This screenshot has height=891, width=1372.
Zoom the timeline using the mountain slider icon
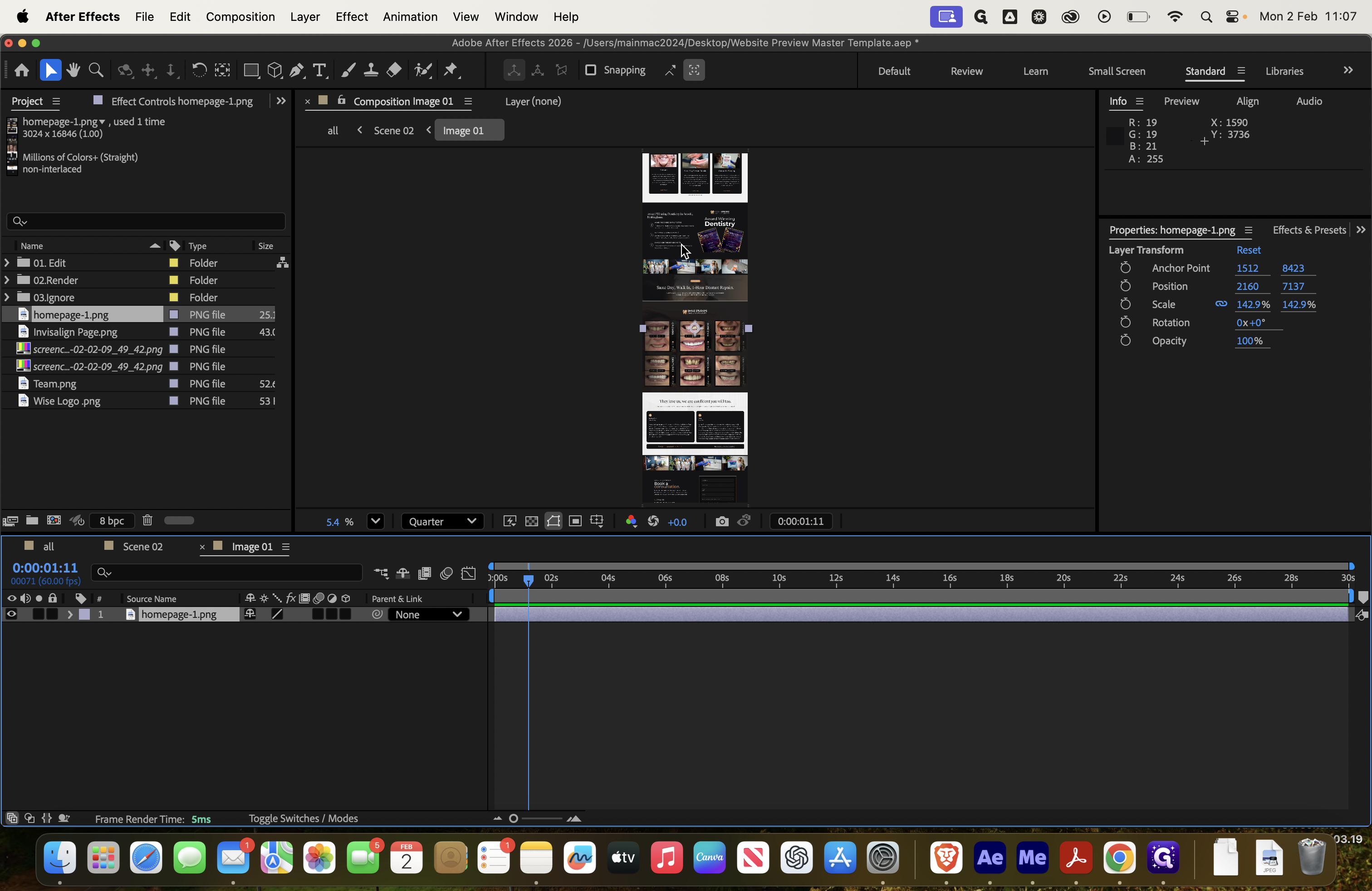click(x=574, y=818)
